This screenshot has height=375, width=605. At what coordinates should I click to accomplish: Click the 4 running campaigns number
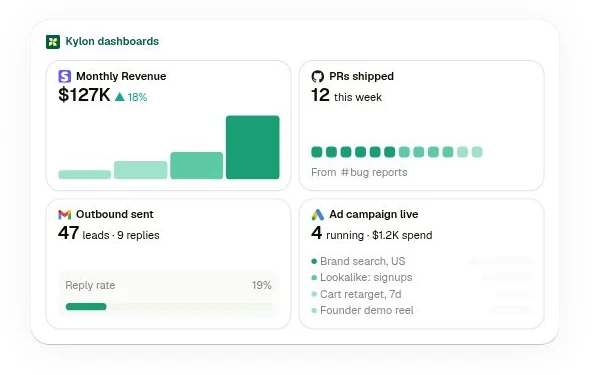[x=316, y=233]
